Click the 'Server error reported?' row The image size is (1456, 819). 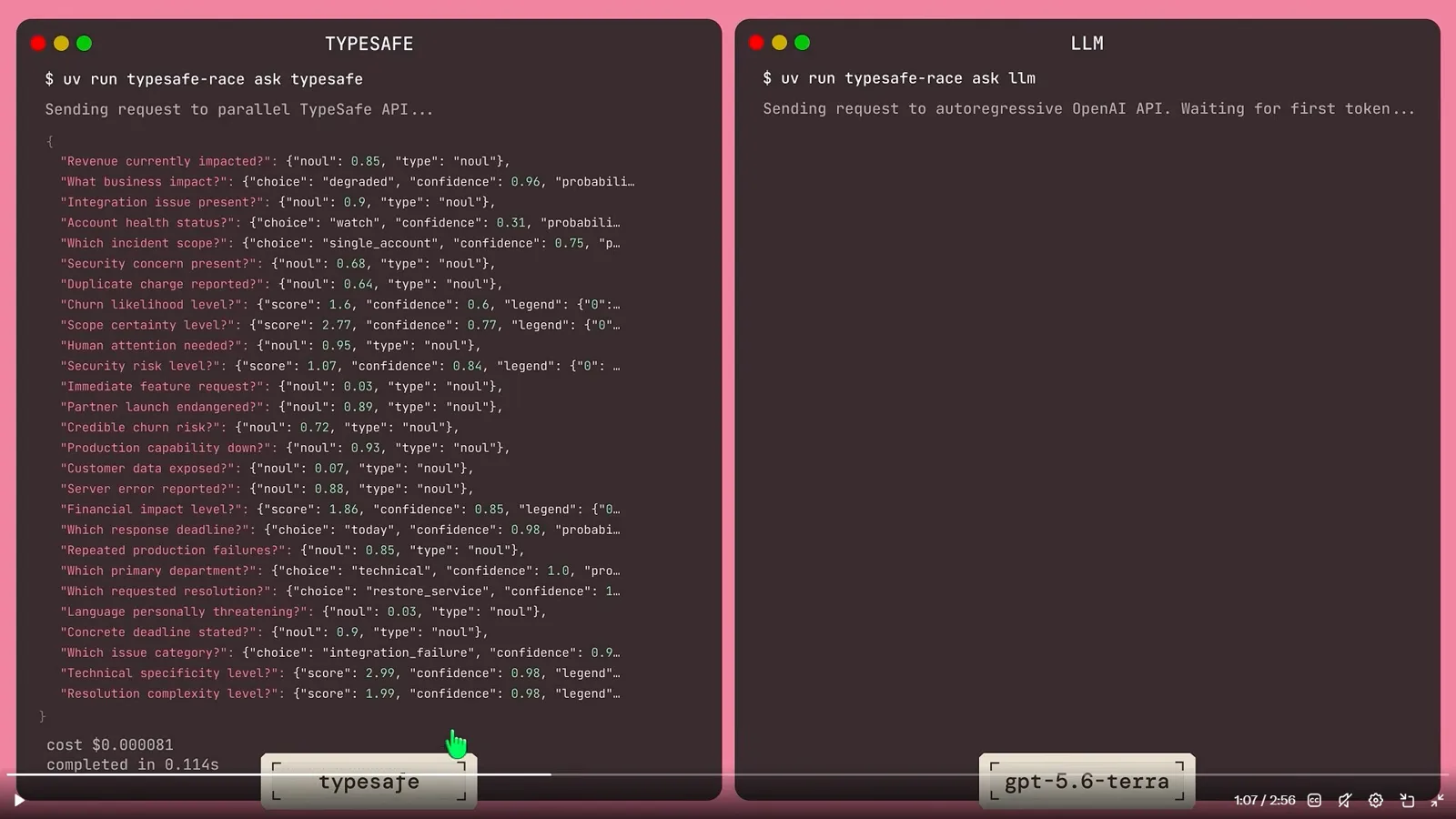267,489
